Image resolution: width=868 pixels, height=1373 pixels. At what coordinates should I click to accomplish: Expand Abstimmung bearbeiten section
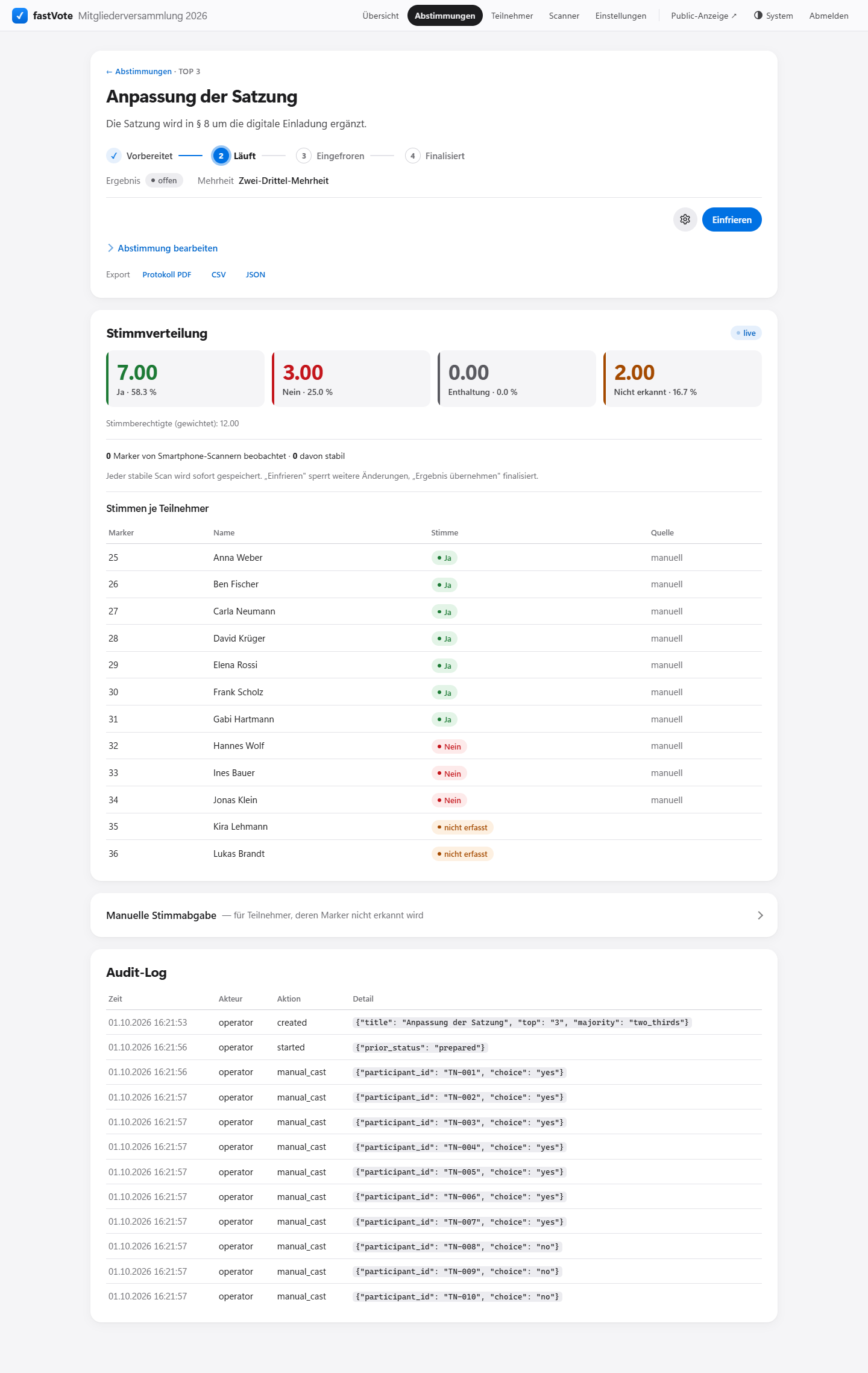pyautogui.click(x=162, y=248)
